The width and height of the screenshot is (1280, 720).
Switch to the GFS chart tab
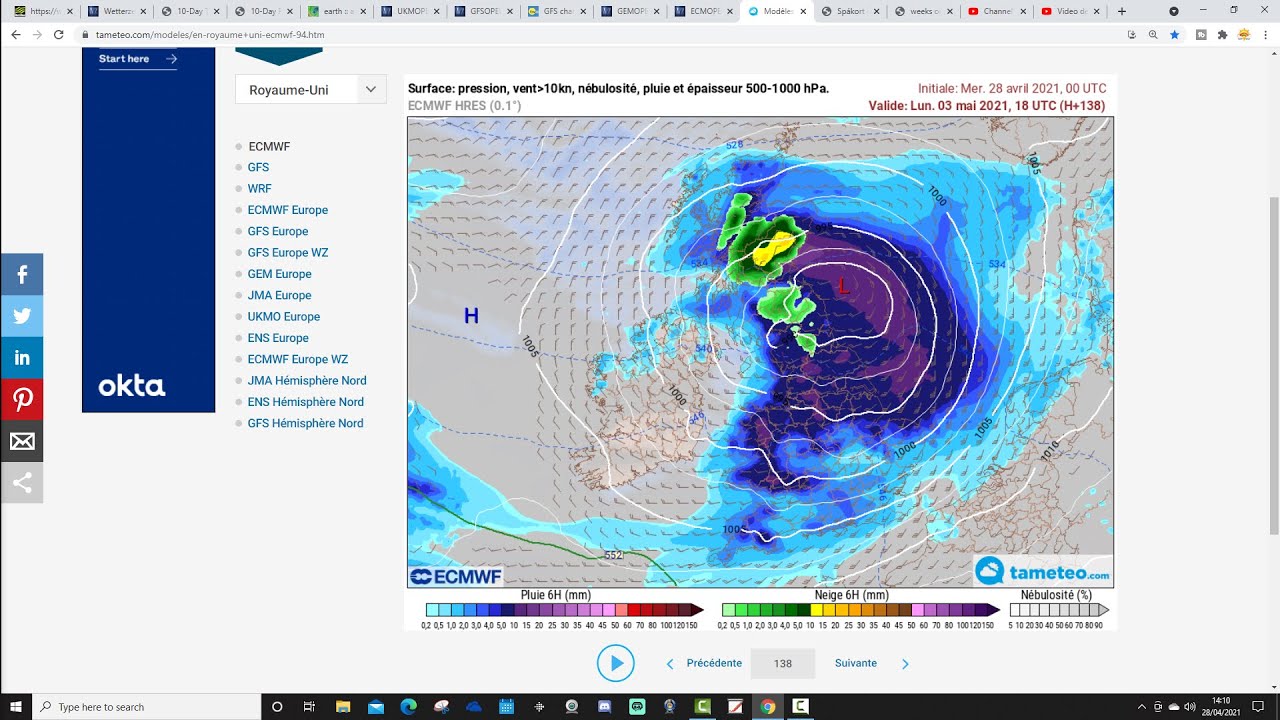555,11
